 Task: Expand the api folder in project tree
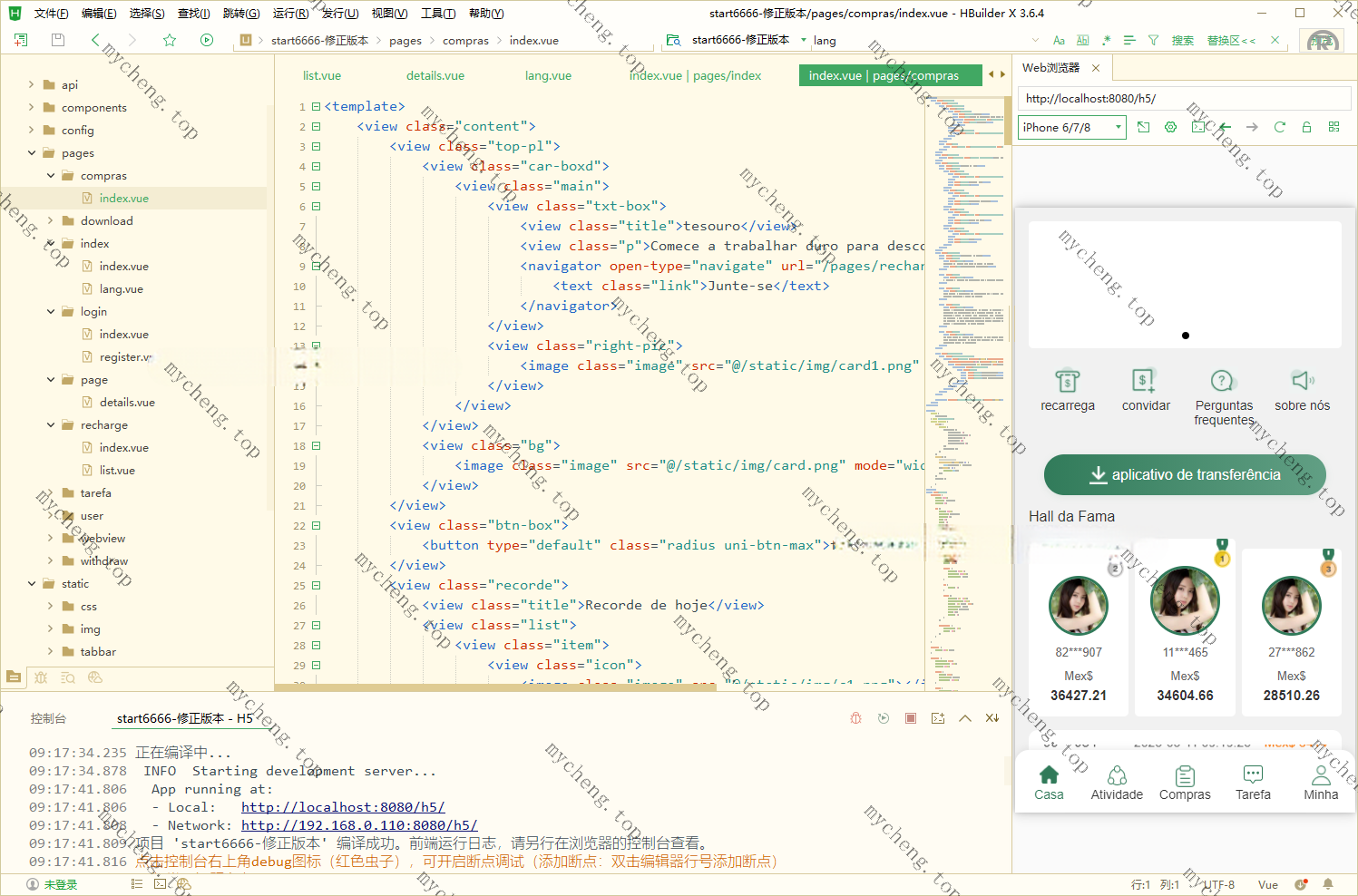(x=31, y=84)
